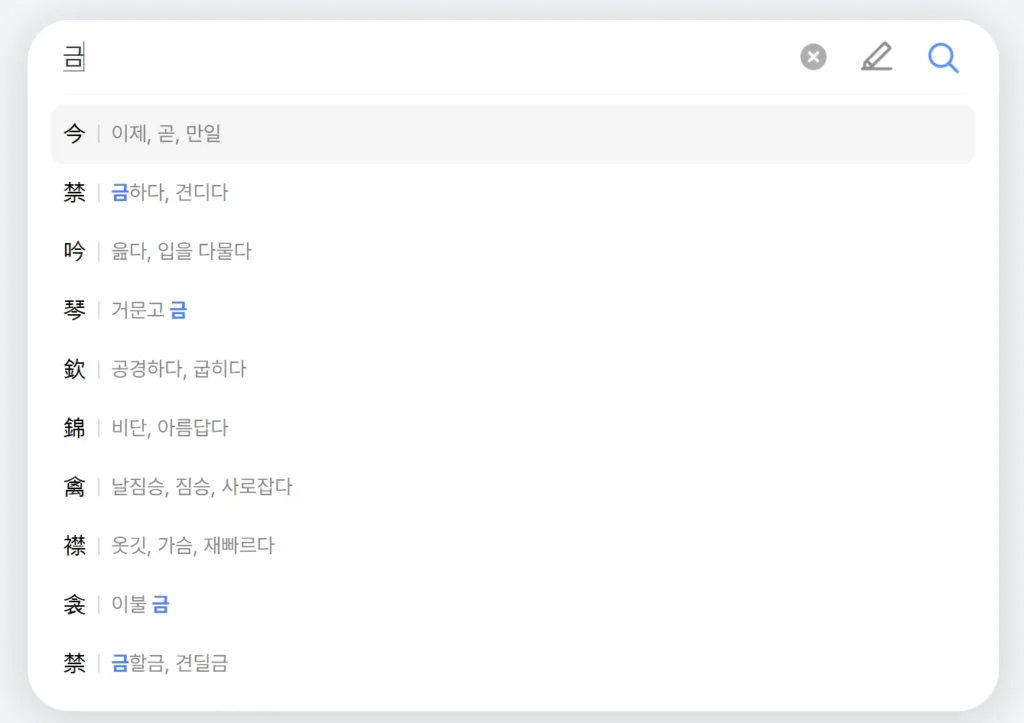The width and height of the screenshot is (1024, 723).
Task: Open the 錦 entry defined as 비단, 아름답다
Action: [300, 428]
